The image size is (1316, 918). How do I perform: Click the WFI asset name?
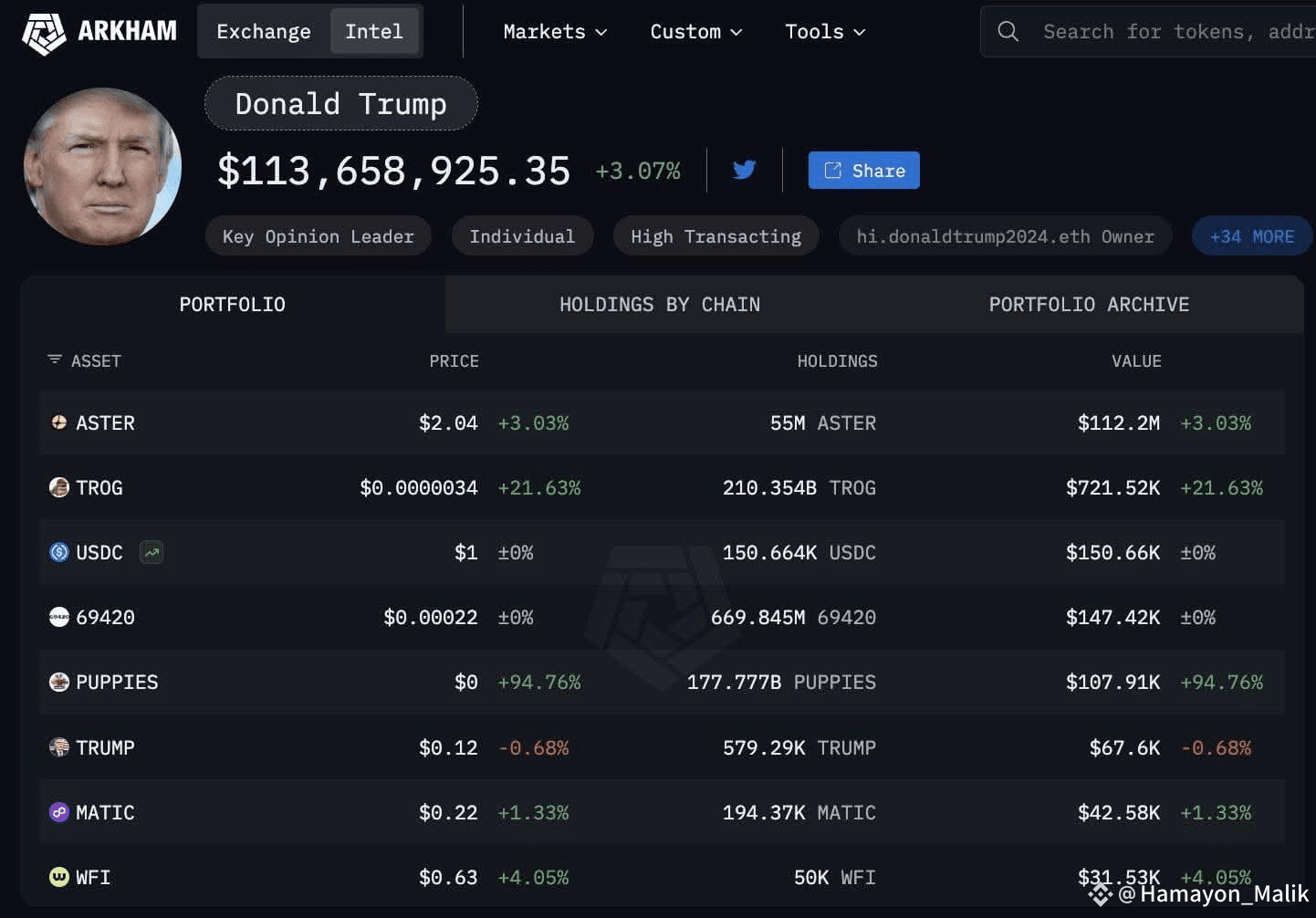tap(93, 877)
